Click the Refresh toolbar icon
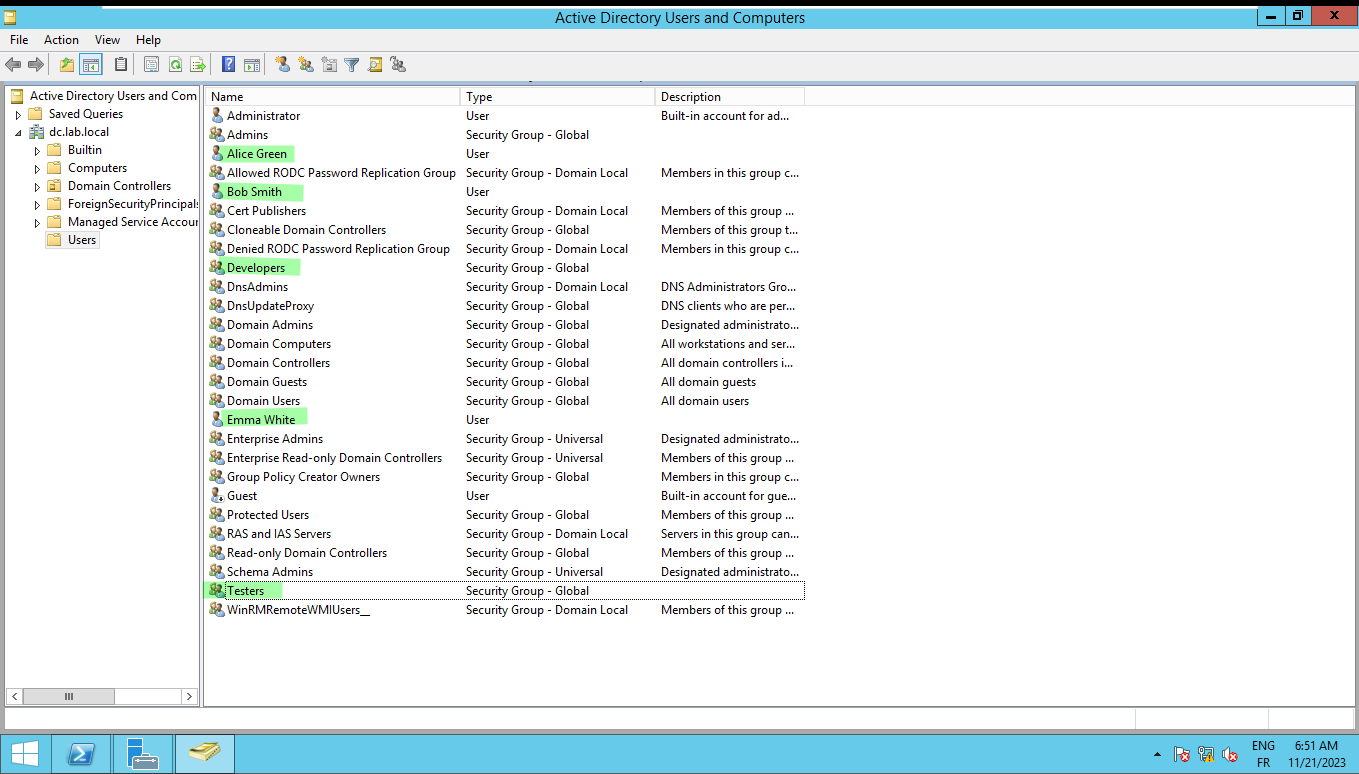 pos(175,65)
